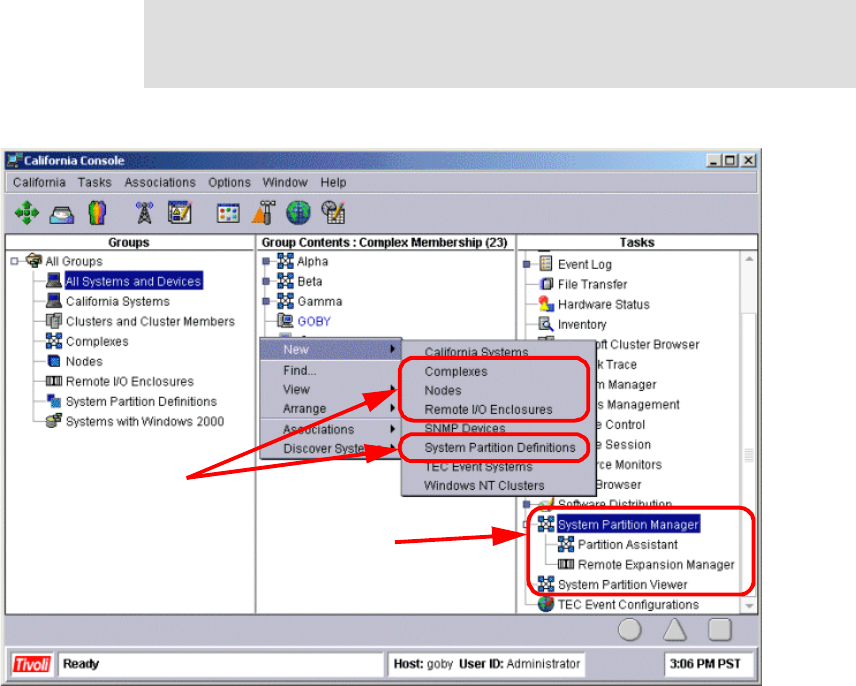The width and height of the screenshot is (856, 686).
Task: Click the disk drive toolbar icon
Action: (62, 214)
